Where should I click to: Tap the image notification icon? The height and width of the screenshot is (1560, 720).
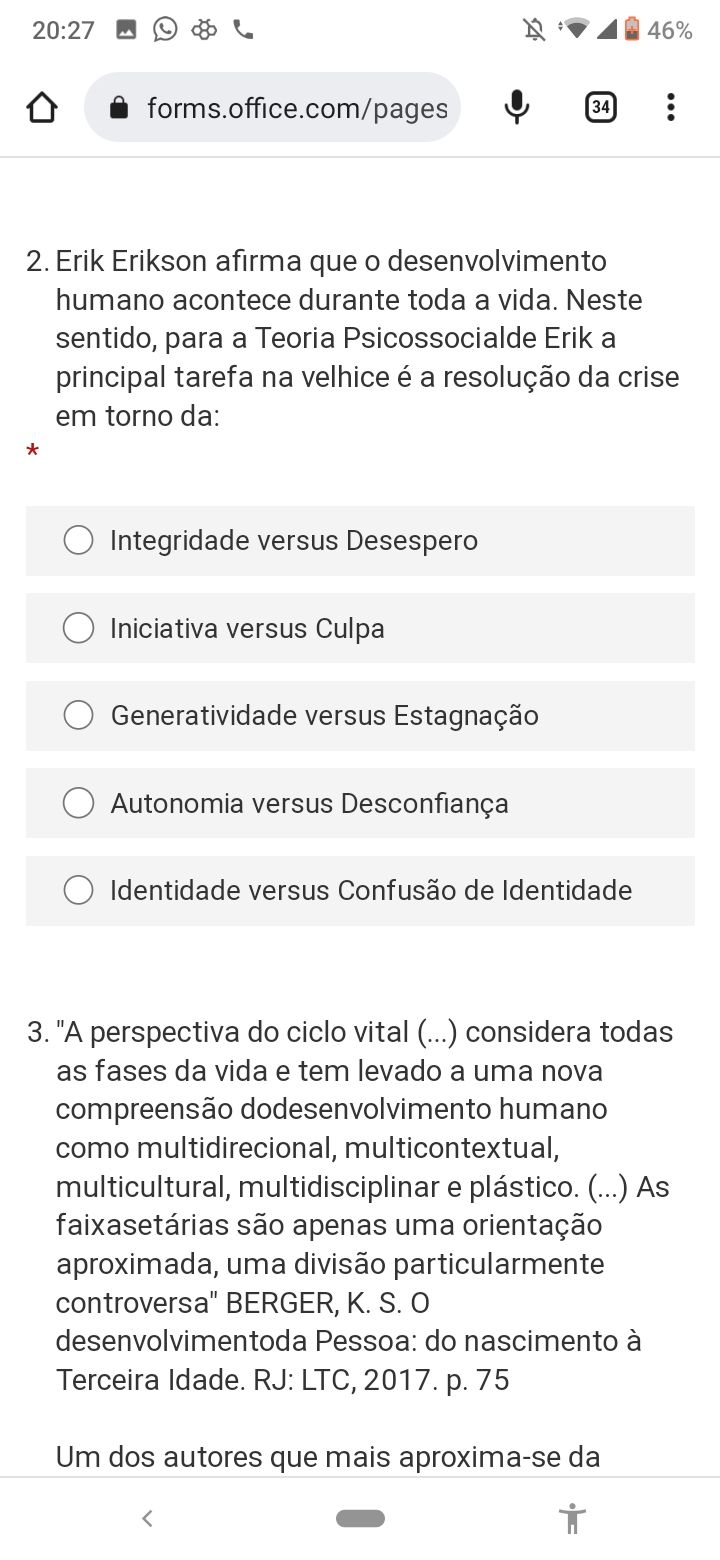coord(126,30)
